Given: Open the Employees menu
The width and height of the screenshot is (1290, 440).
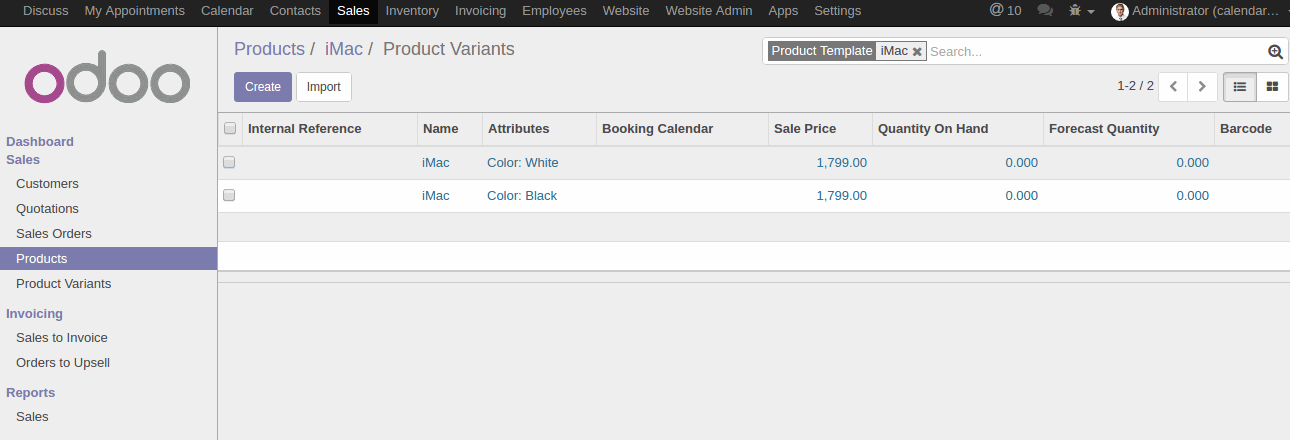Looking at the screenshot, I should pyautogui.click(x=554, y=11).
